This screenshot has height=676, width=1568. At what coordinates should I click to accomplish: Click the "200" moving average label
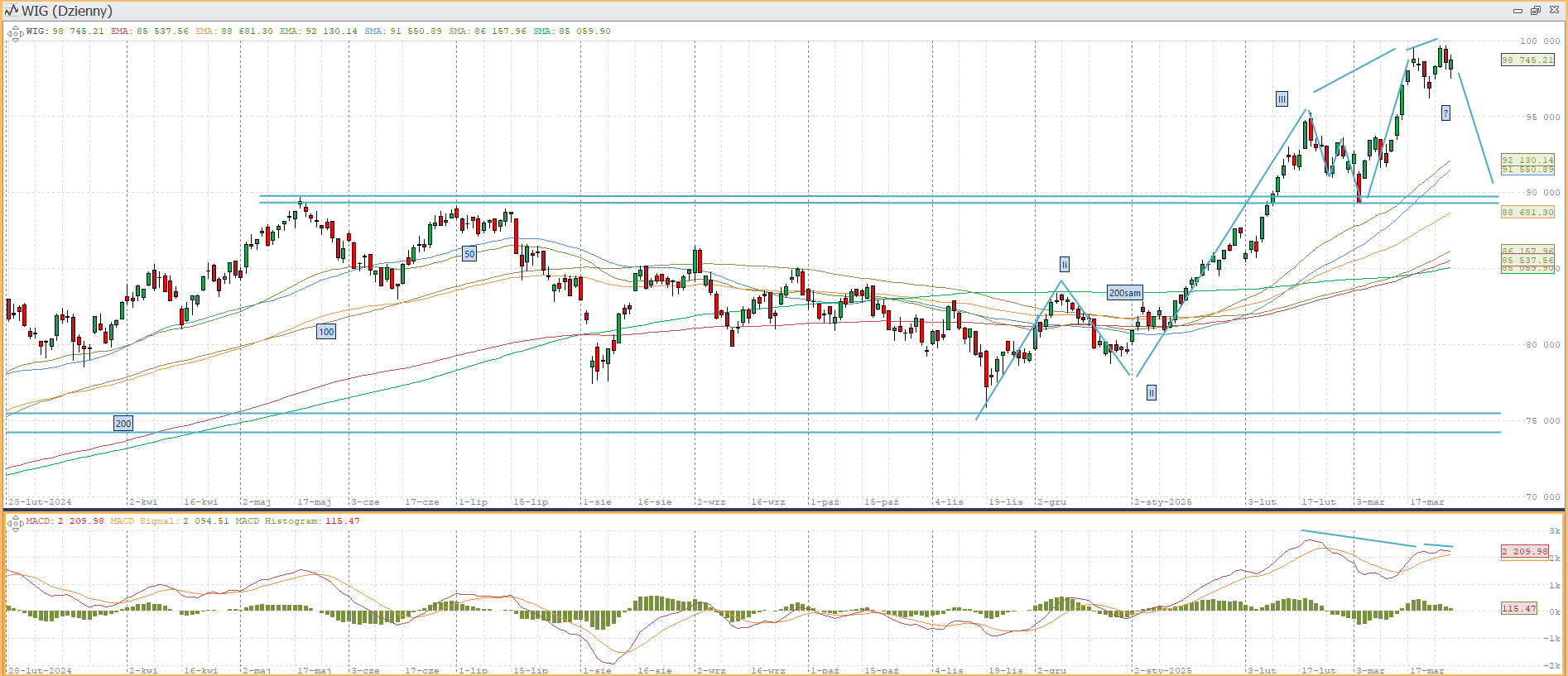pyautogui.click(x=123, y=424)
